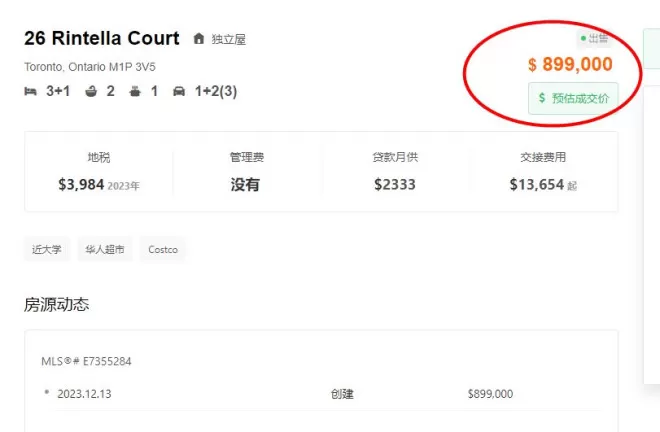Select the 华人超市 tag

point(105,249)
